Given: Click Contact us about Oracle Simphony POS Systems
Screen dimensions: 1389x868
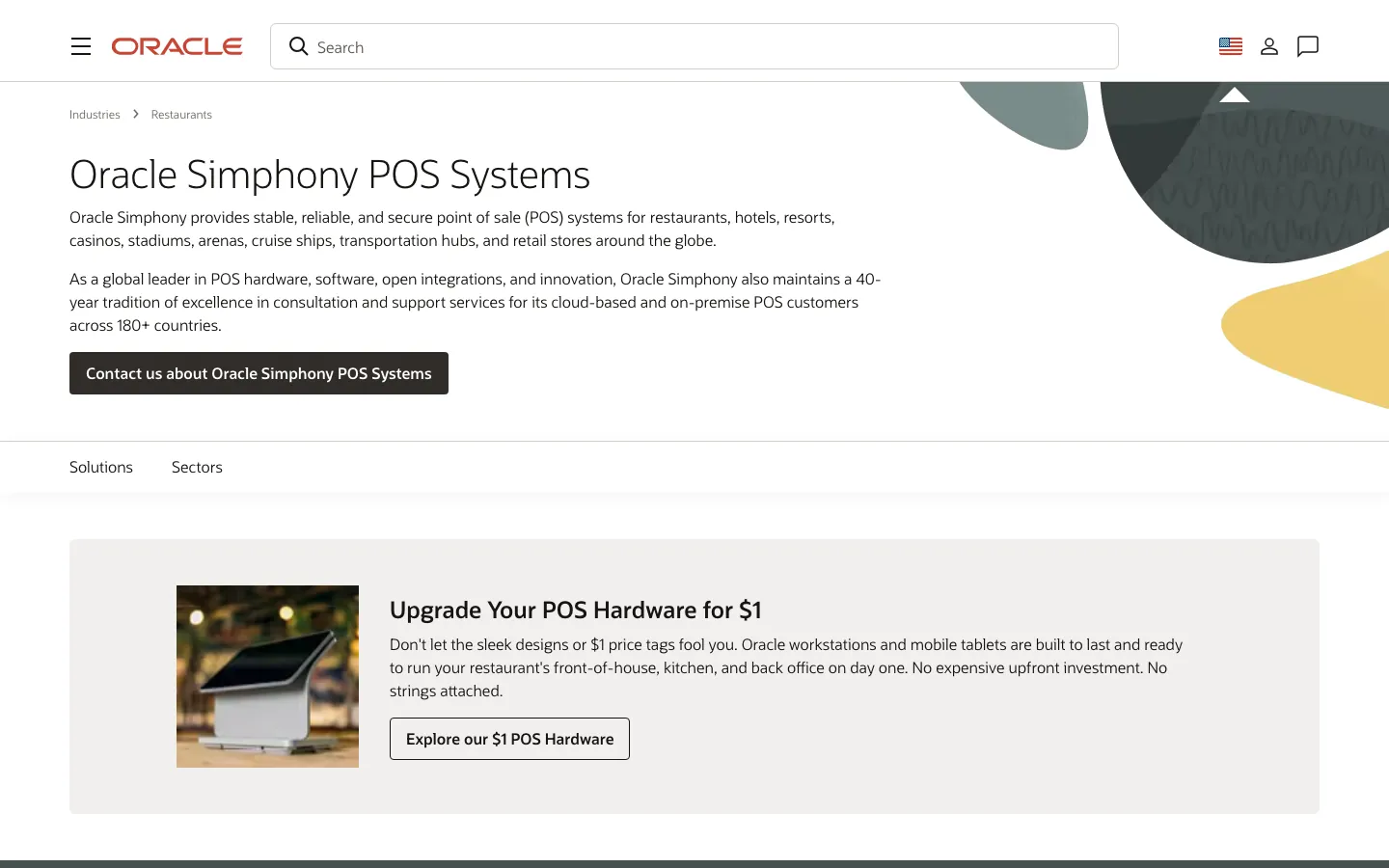Looking at the screenshot, I should click(259, 373).
